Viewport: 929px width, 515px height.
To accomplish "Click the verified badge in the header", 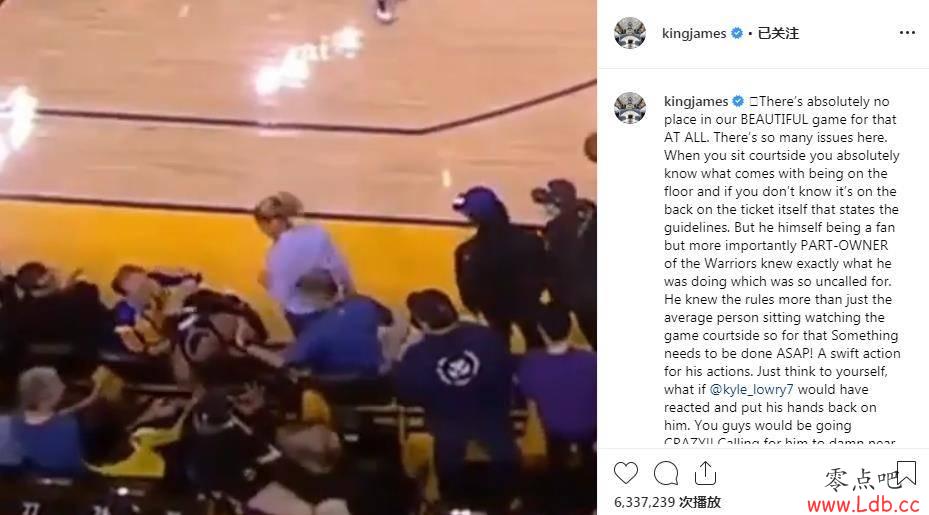I will (737, 33).
